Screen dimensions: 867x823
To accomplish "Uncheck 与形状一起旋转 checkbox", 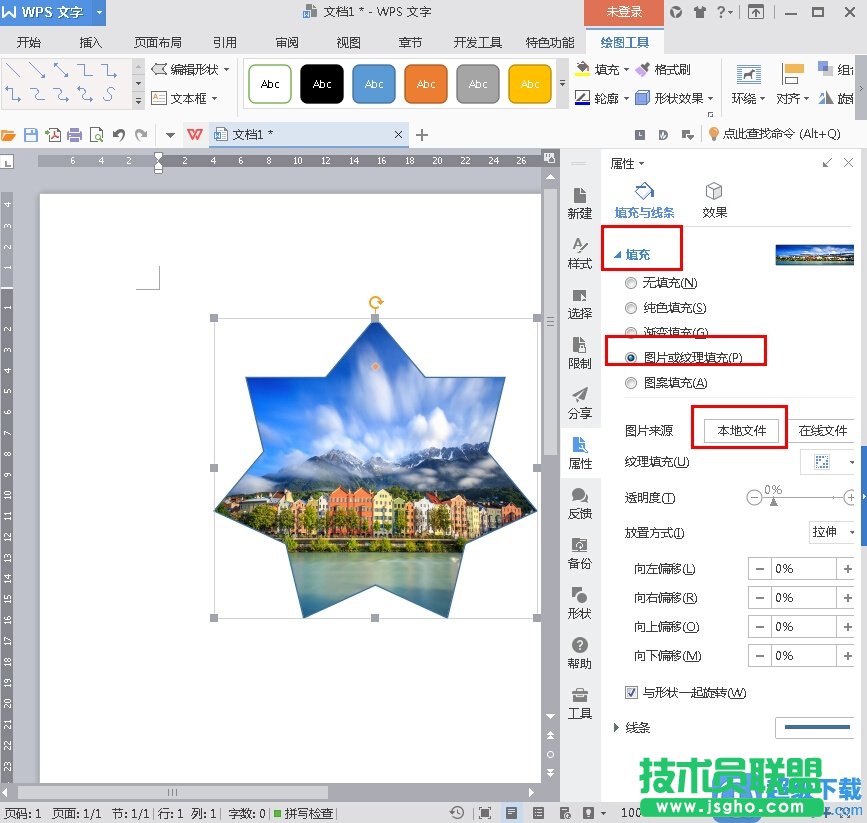I will [631, 692].
